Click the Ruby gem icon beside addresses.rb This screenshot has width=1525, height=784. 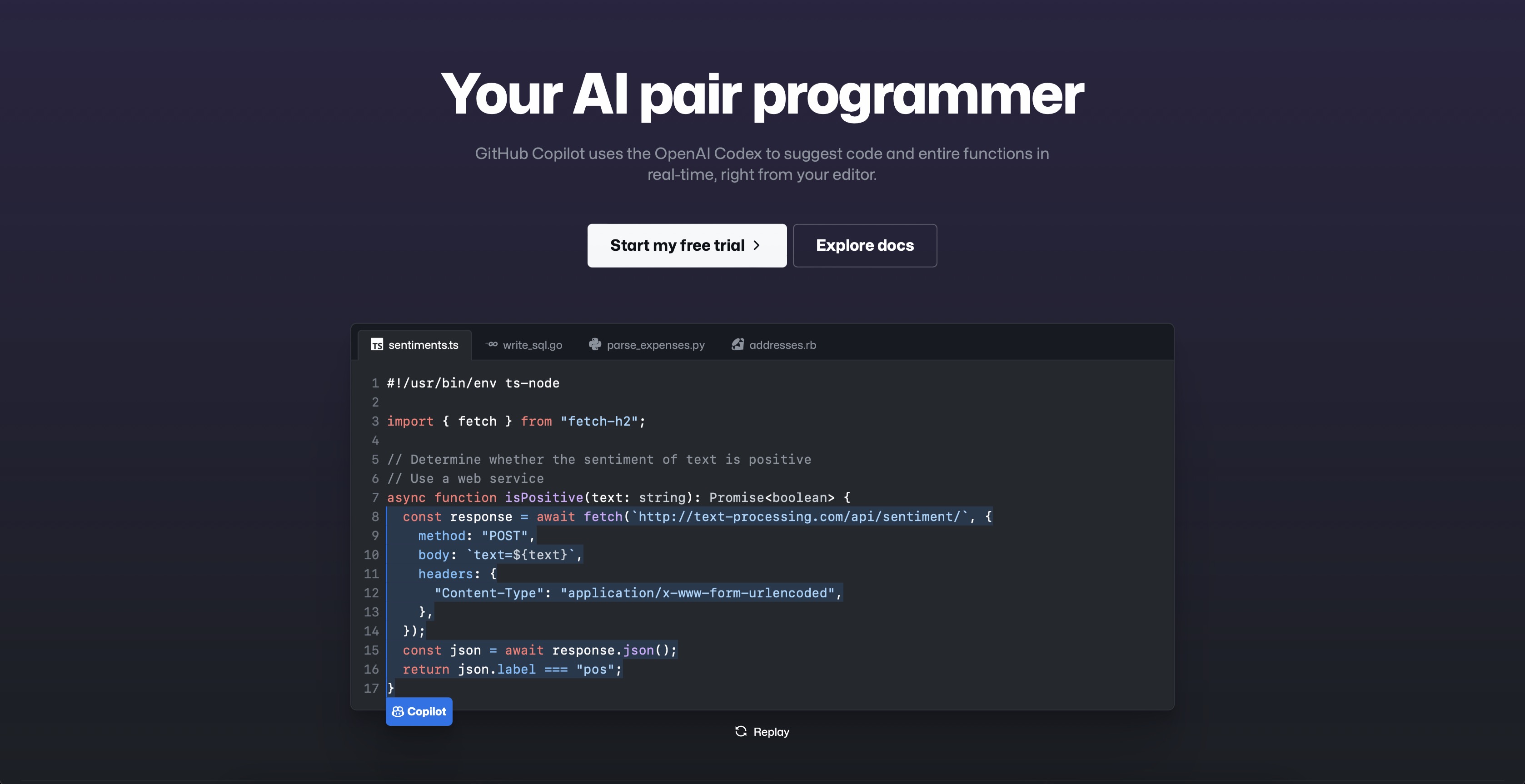[737, 344]
